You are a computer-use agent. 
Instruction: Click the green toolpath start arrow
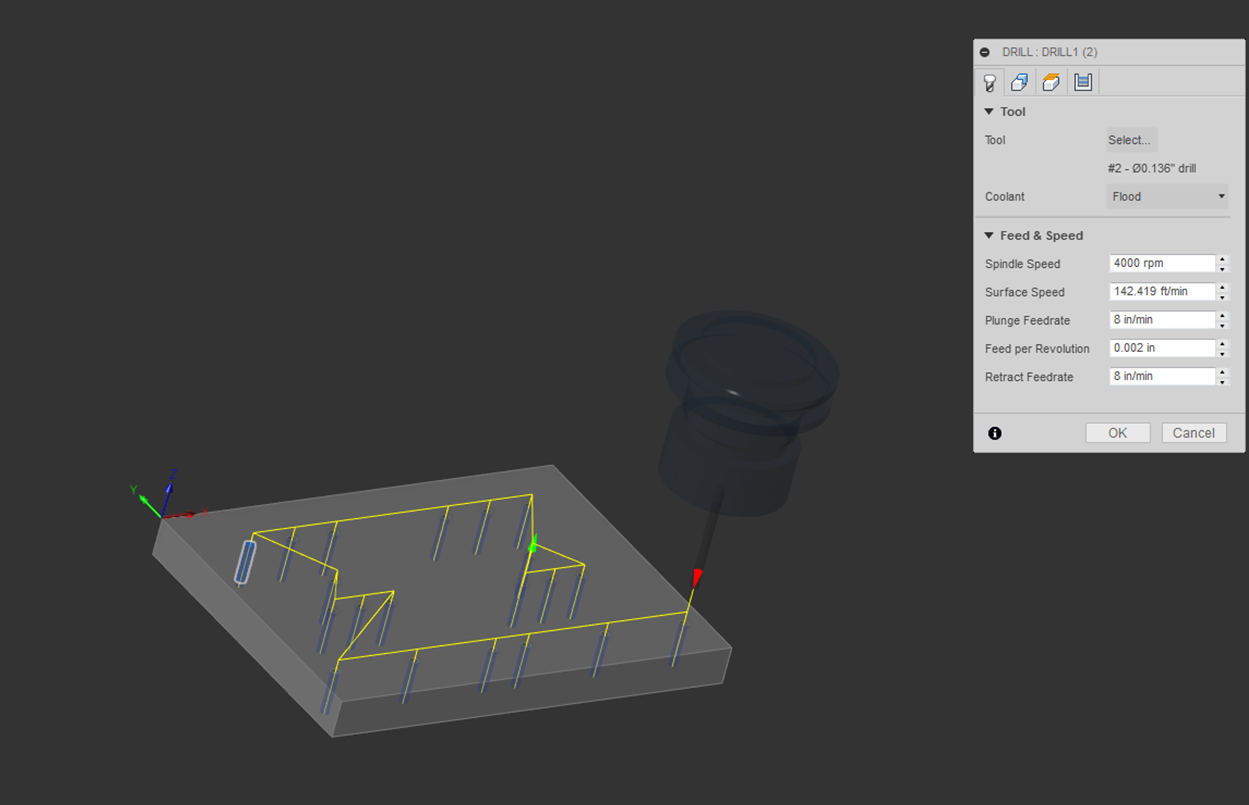coord(533,545)
